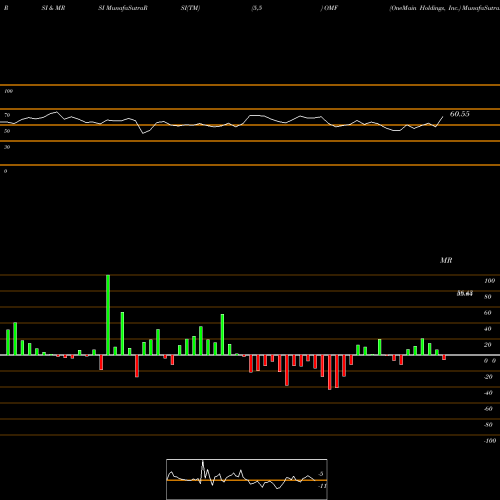Select the RSI axis label 30
Image resolution: width=500 pixels, height=500 pixels.
click(7, 147)
